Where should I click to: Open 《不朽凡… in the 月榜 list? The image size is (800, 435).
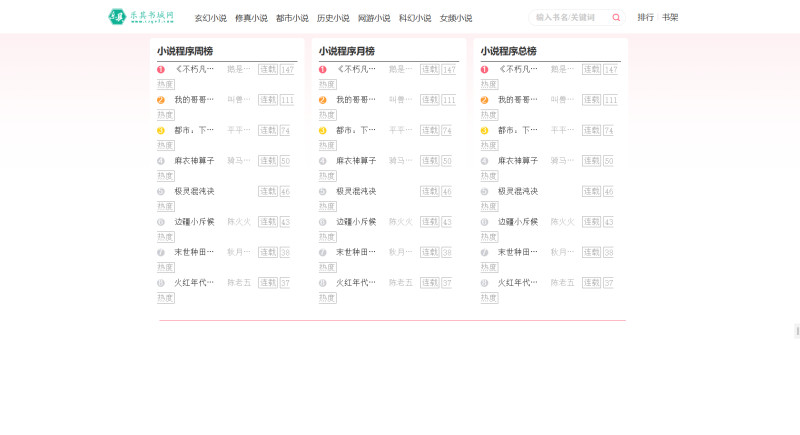pos(356,69)
